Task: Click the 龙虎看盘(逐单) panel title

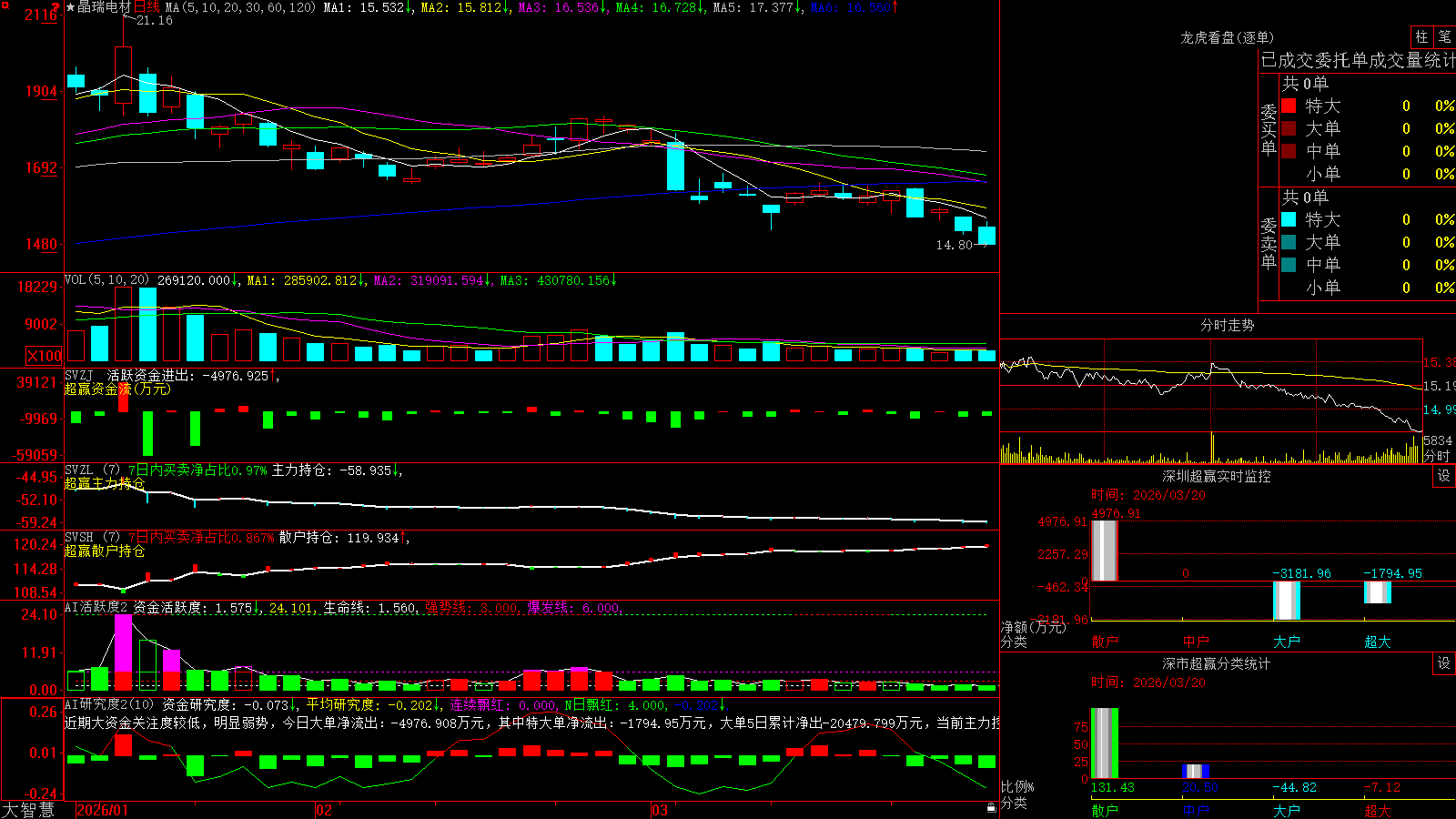Action: (1228, 37)
